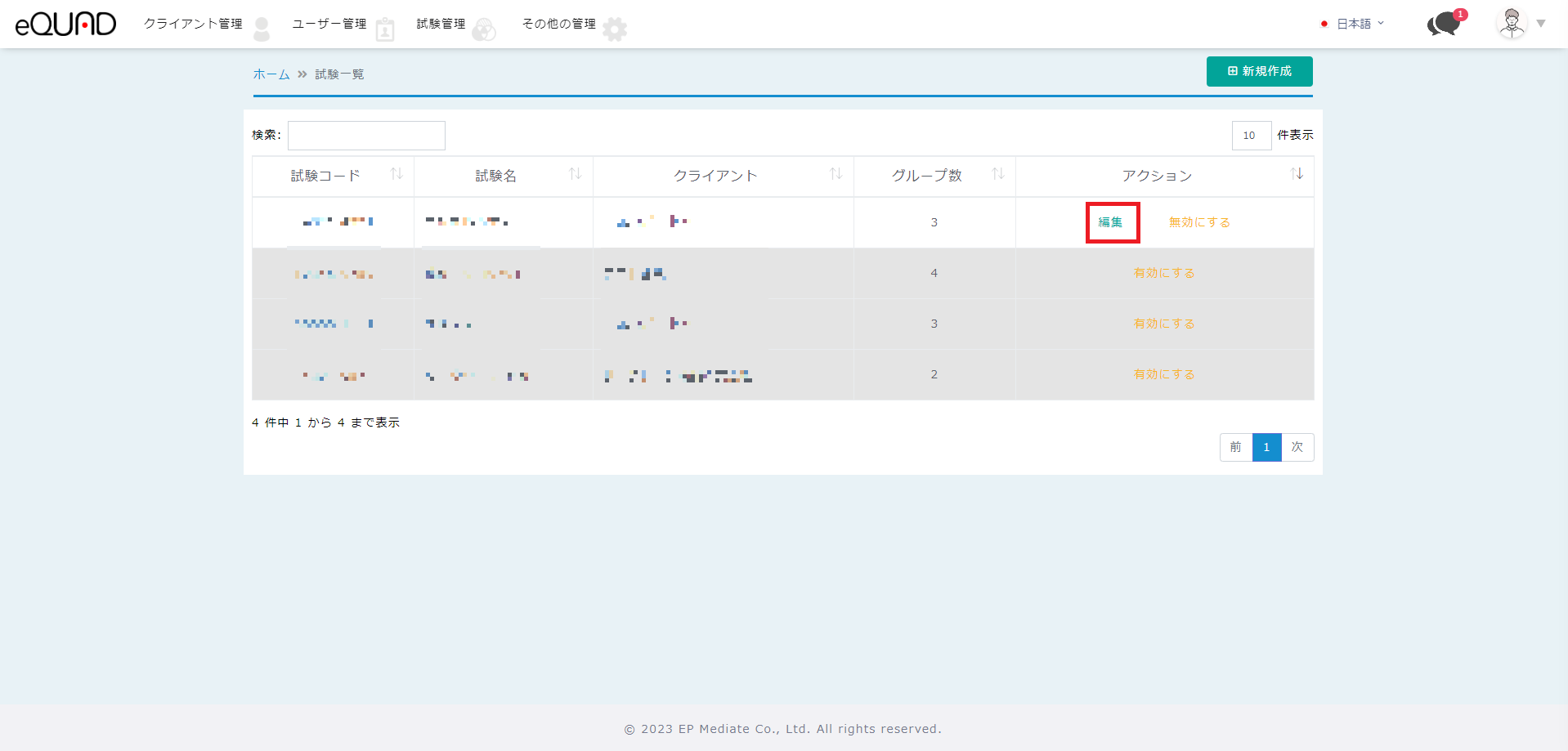Screen dimensions: 1568x751
Task: Open the chat notifications icon
Action: pos(1445,24)
